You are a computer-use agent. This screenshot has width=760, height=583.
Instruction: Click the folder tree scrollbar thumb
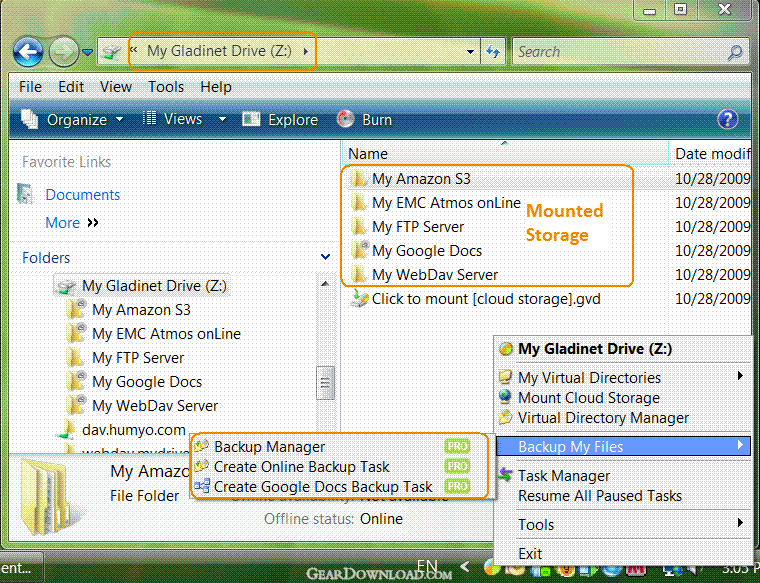325,383
